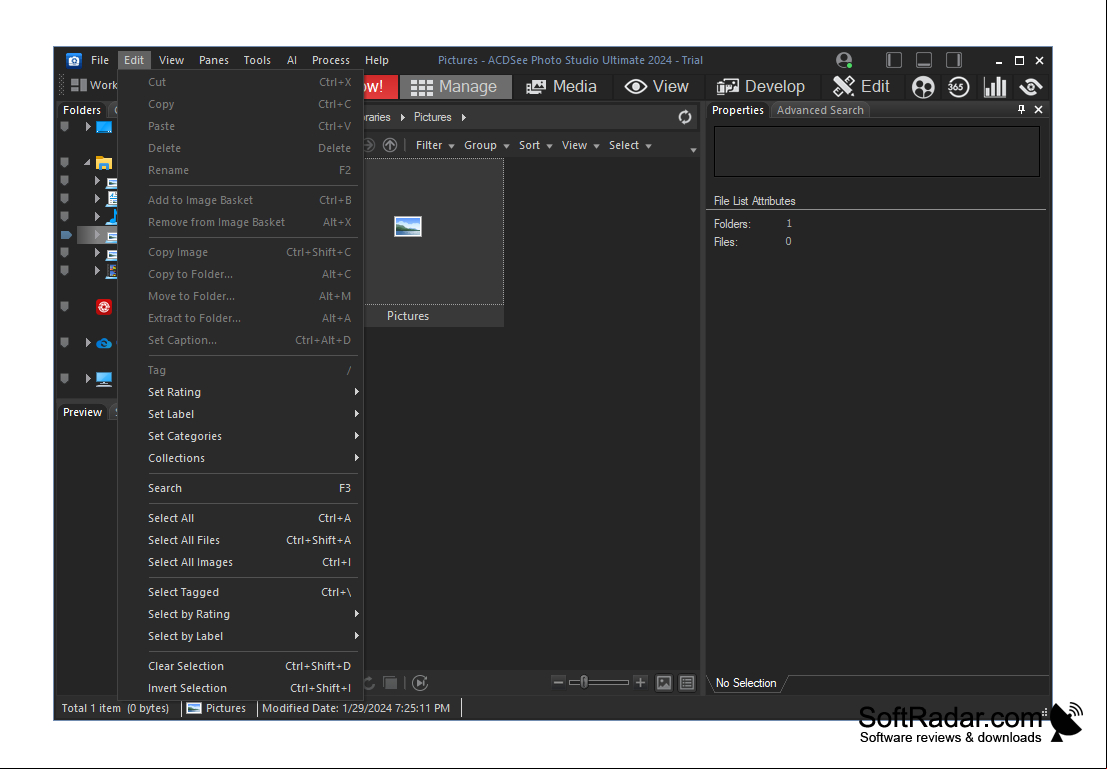
Task: Open the Set Rating submenu
Action: point(240,393)
